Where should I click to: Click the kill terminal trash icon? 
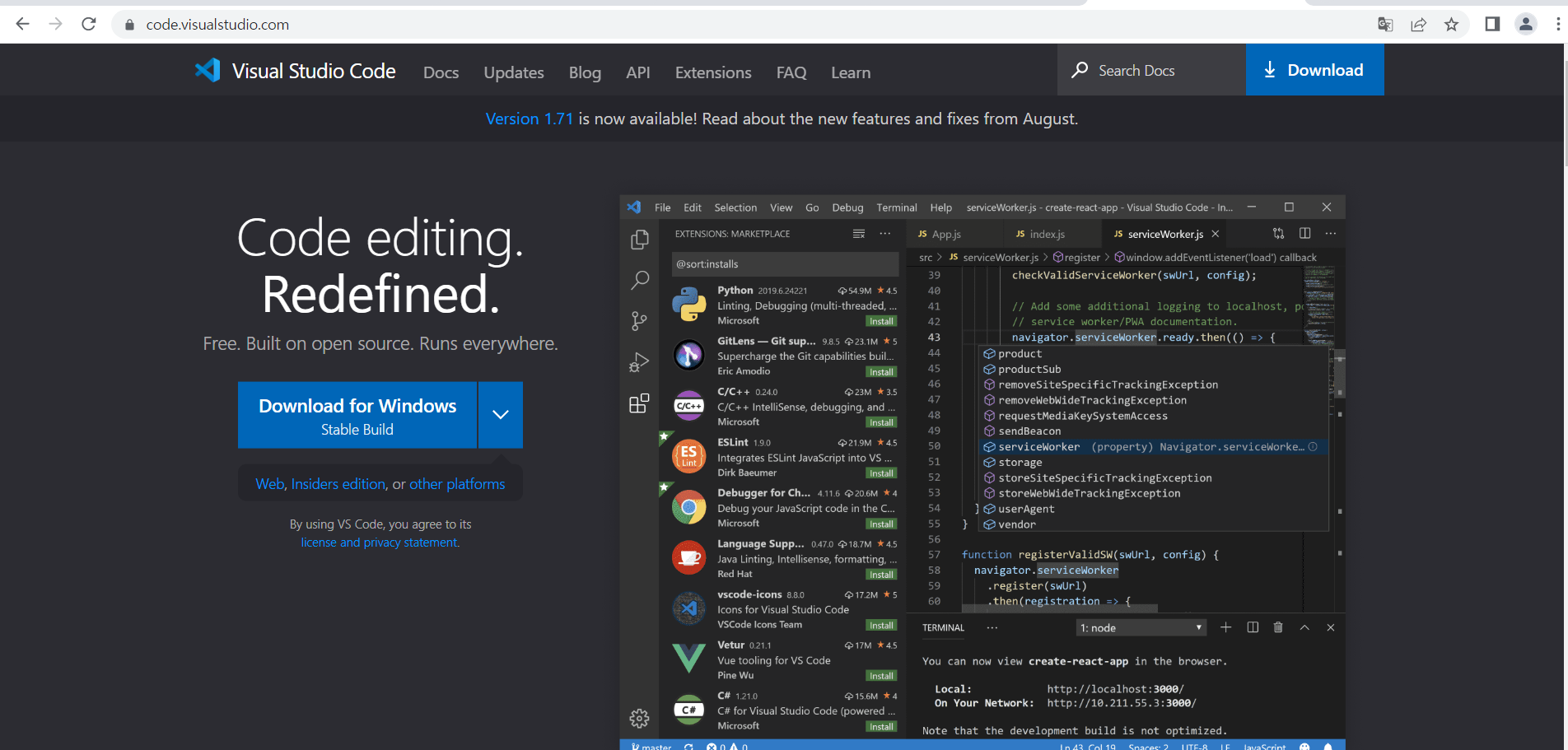(x=1278, y=627)
